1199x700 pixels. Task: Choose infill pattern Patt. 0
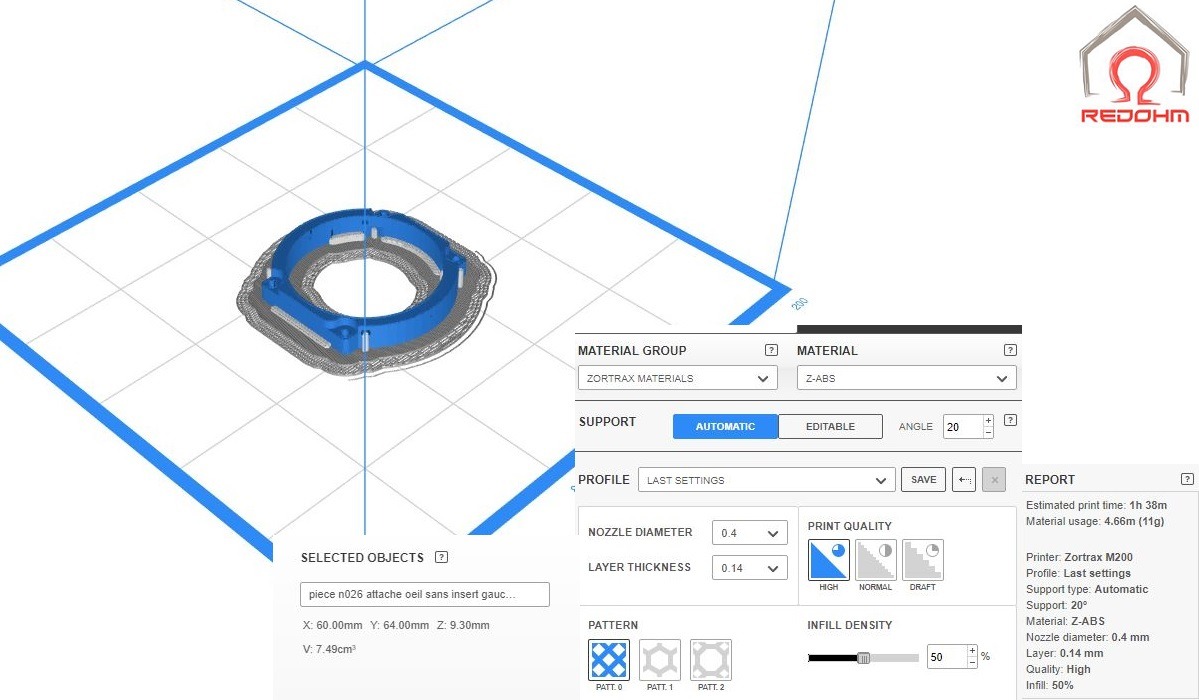pyautogui.click(x=609, y=660)
